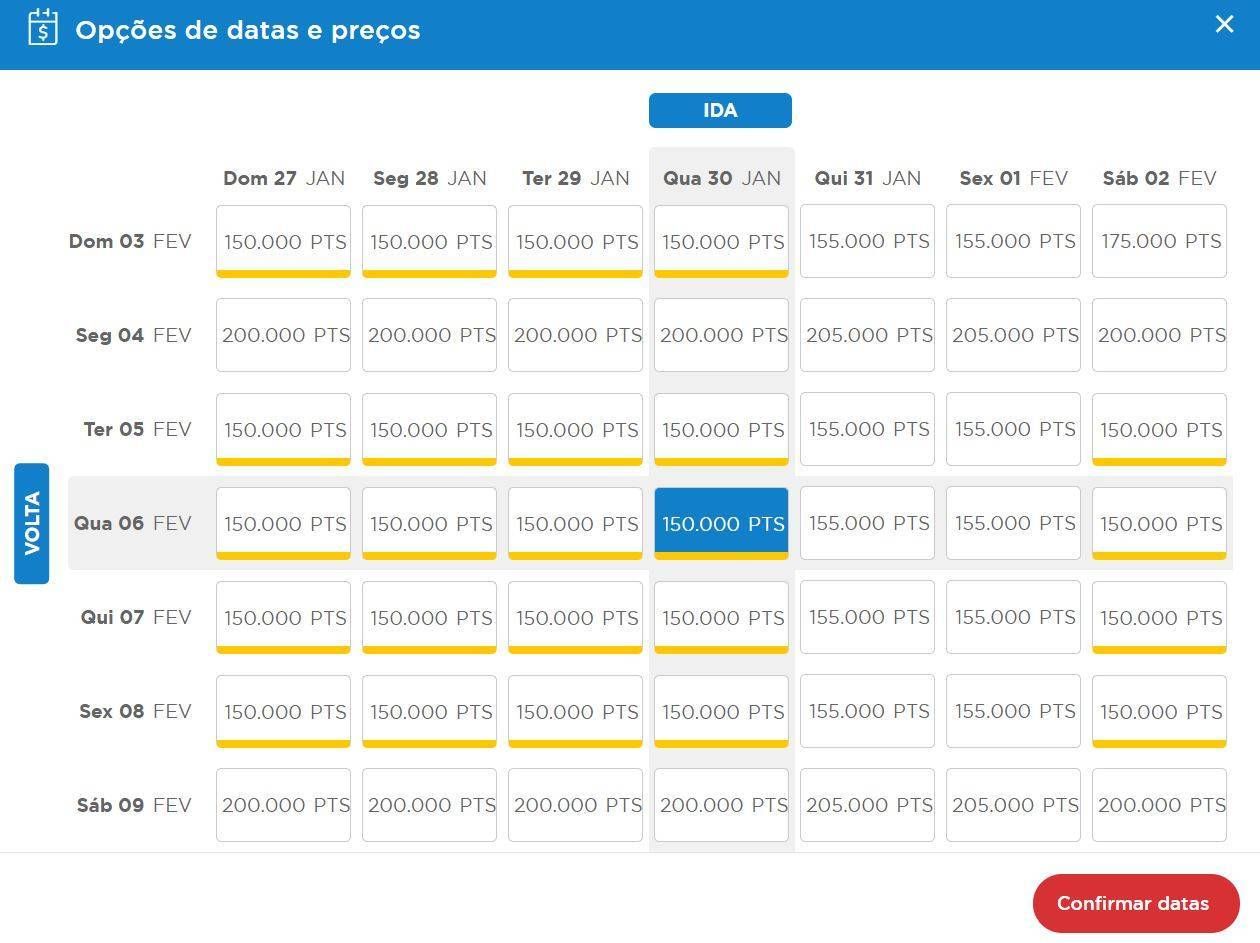1260x943 pixels.
Task: Select the highlighted Qua 30 / Qua 06 price cell
Action: (x=721, y=523)
